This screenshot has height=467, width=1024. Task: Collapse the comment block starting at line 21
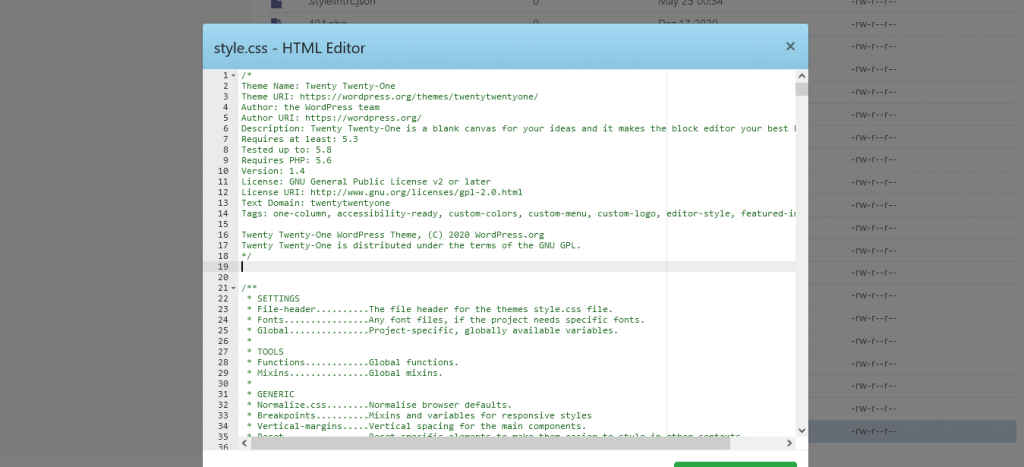pos(234,288)
